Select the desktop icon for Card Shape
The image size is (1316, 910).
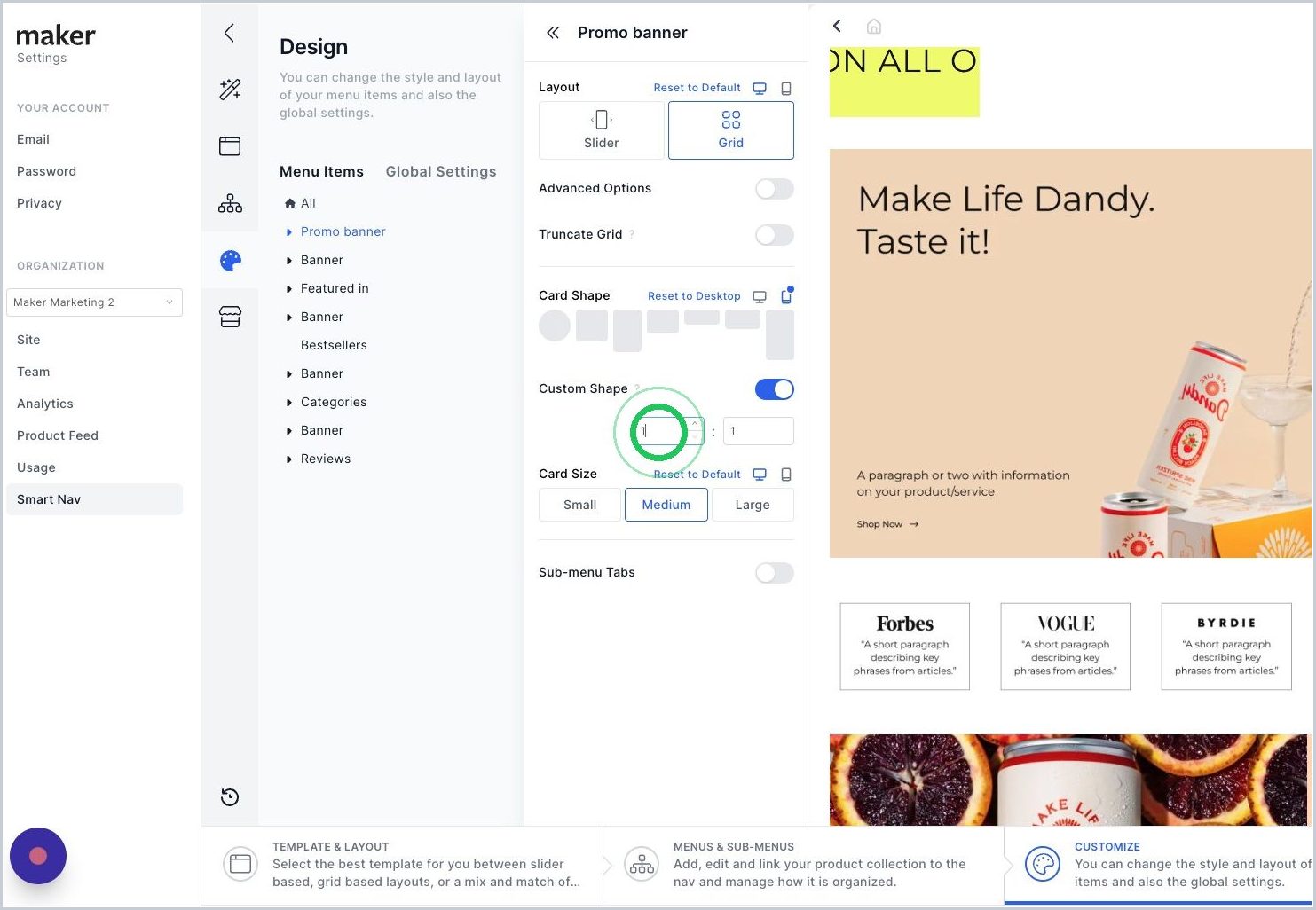(760, 296)
